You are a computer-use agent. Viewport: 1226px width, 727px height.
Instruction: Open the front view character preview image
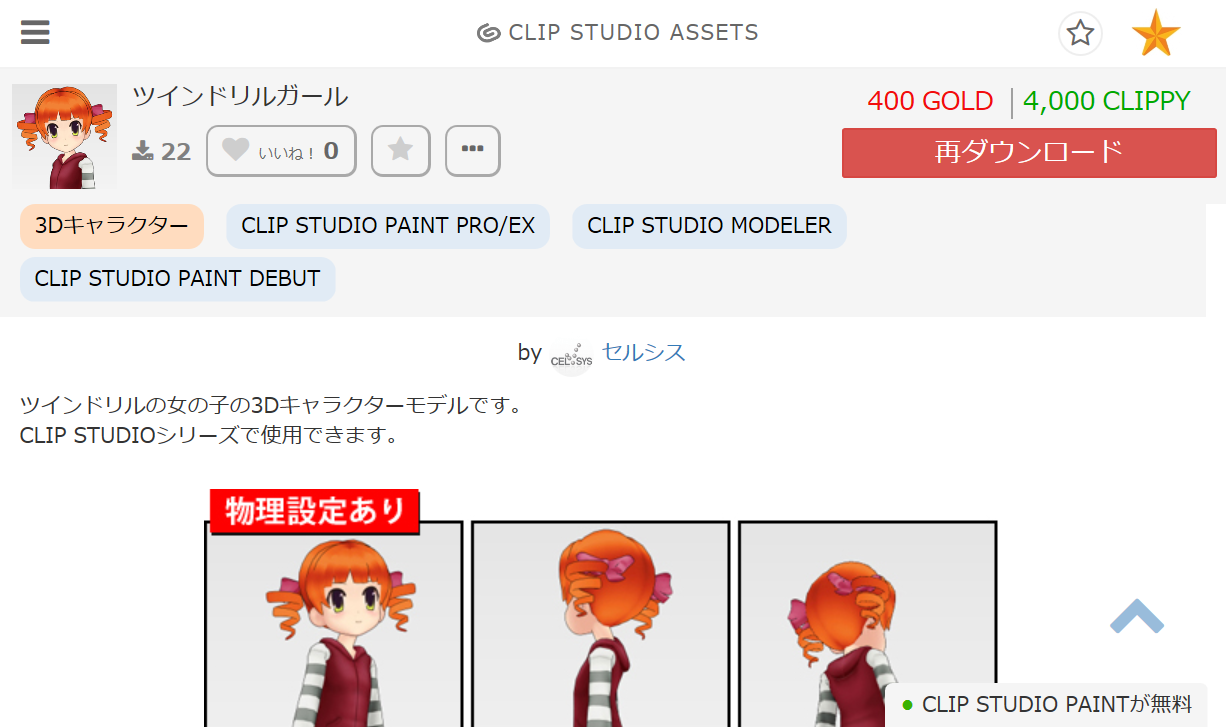[334, 624]
